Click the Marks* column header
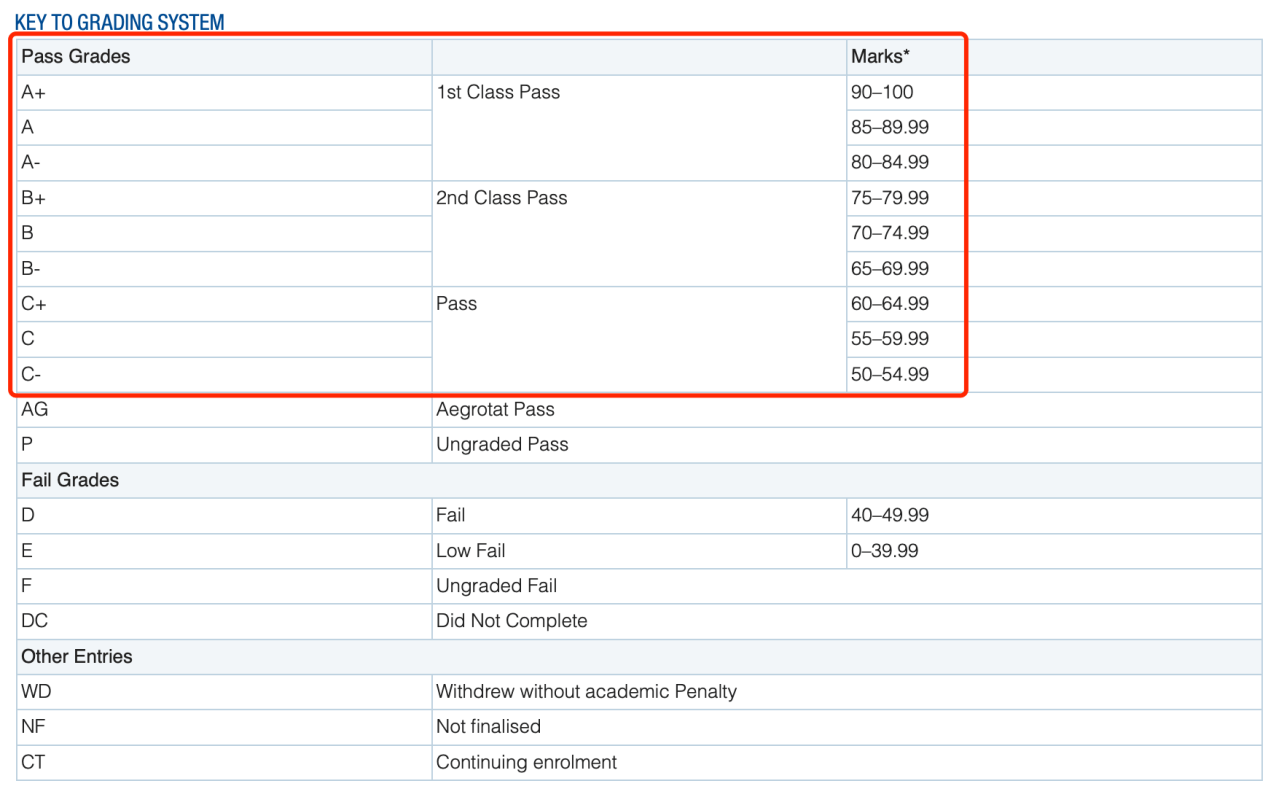1268x789 pixels. click(x=879, y=57)
